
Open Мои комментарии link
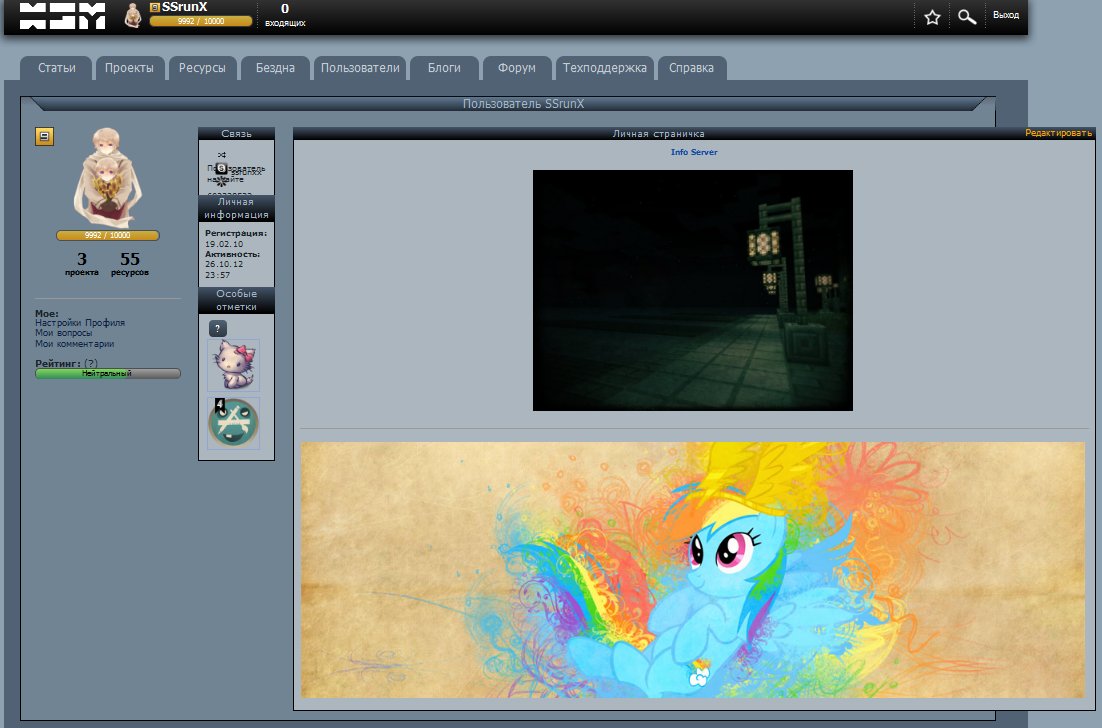74,344
